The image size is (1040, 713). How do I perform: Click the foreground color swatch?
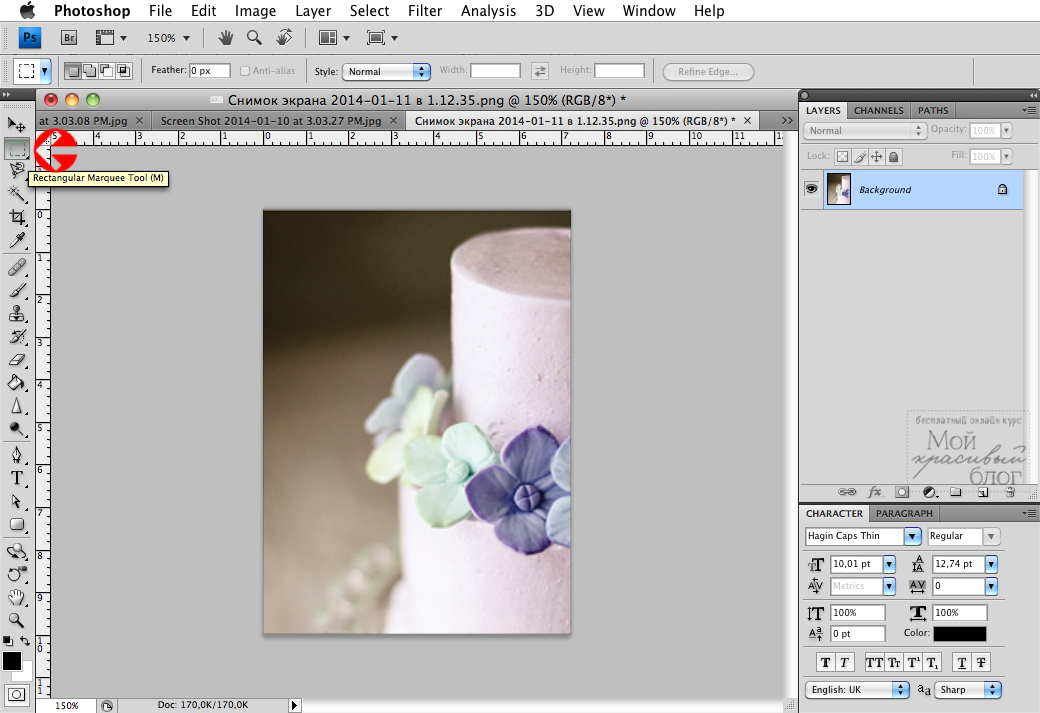click(x=12, y=661)
